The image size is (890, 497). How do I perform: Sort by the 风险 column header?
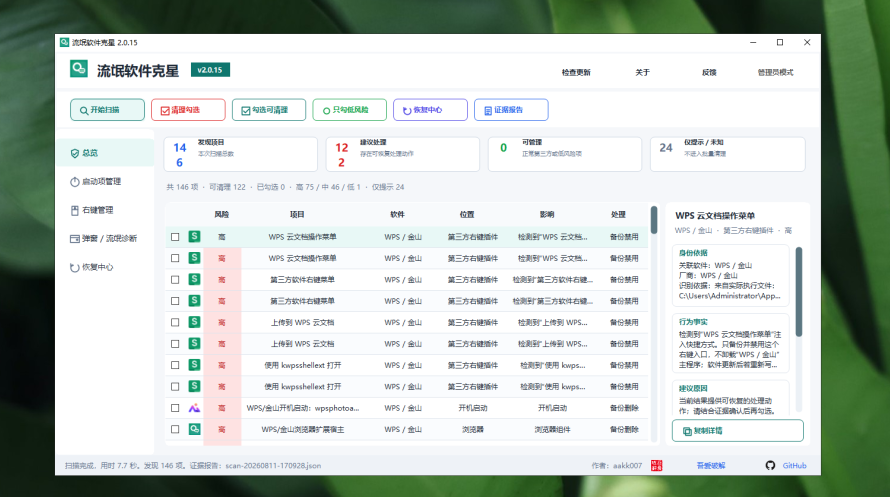point(221,214)
